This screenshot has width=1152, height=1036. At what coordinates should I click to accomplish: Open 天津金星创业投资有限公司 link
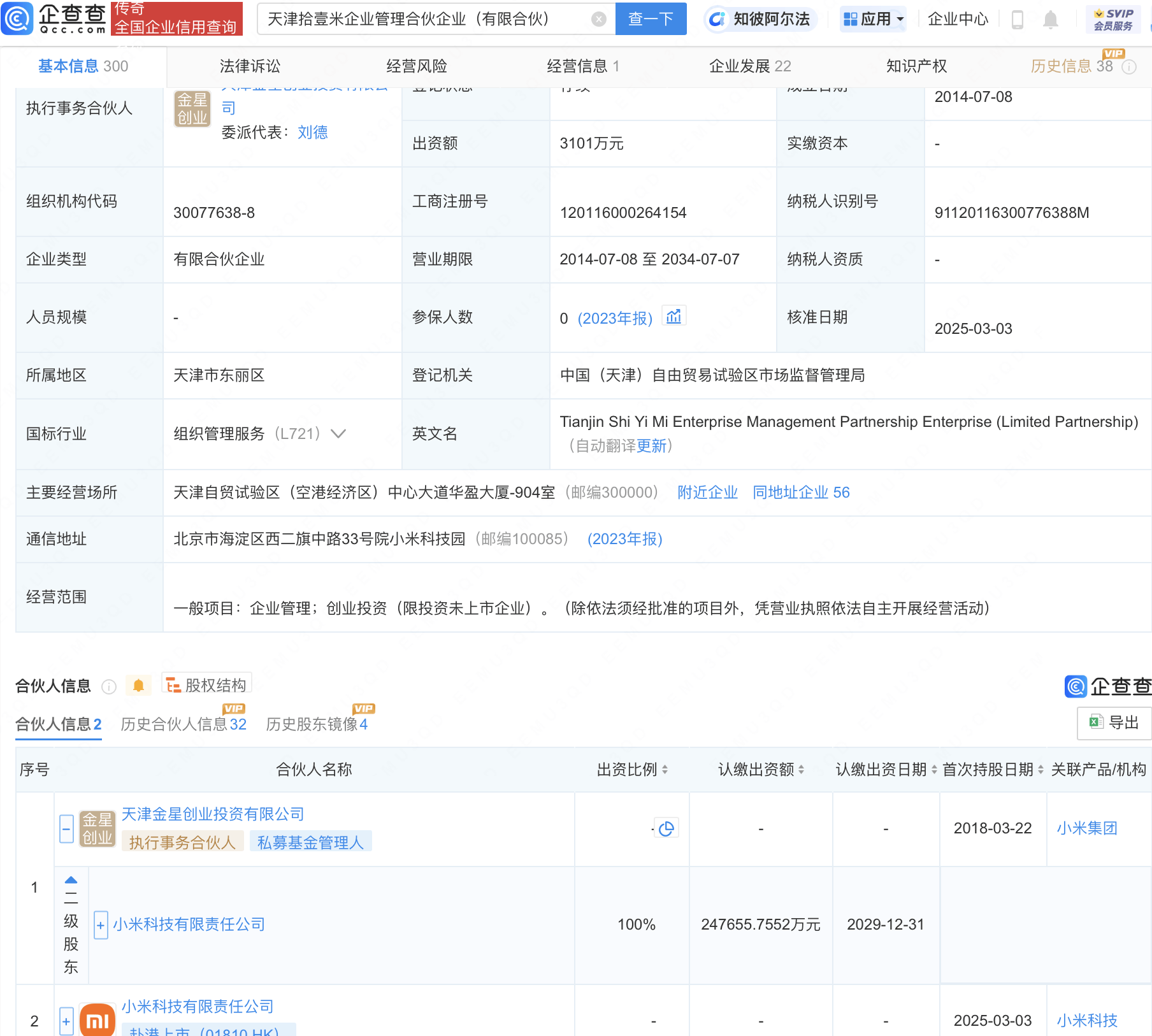(x=213, y=814)
